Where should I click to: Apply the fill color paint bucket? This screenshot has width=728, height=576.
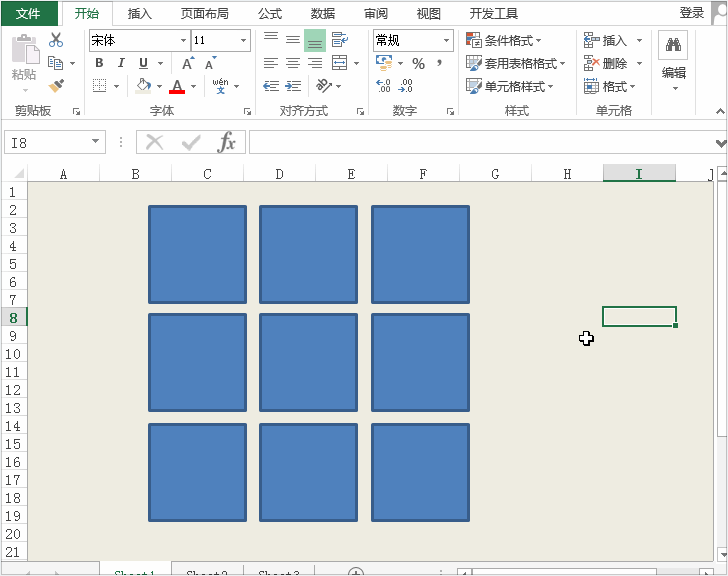tap(143, 86)
